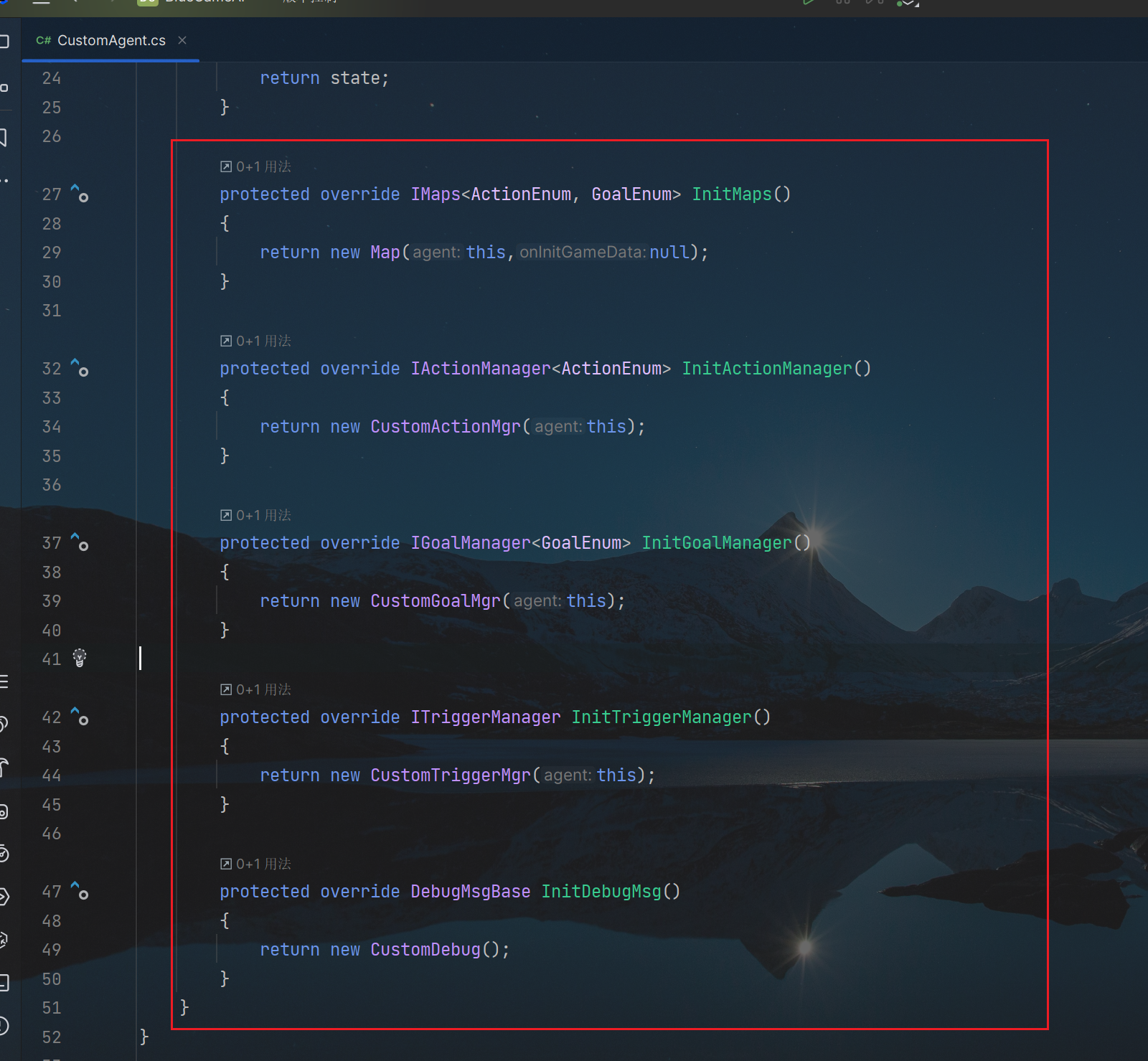Click the override gutter icon on line 42

80,717
